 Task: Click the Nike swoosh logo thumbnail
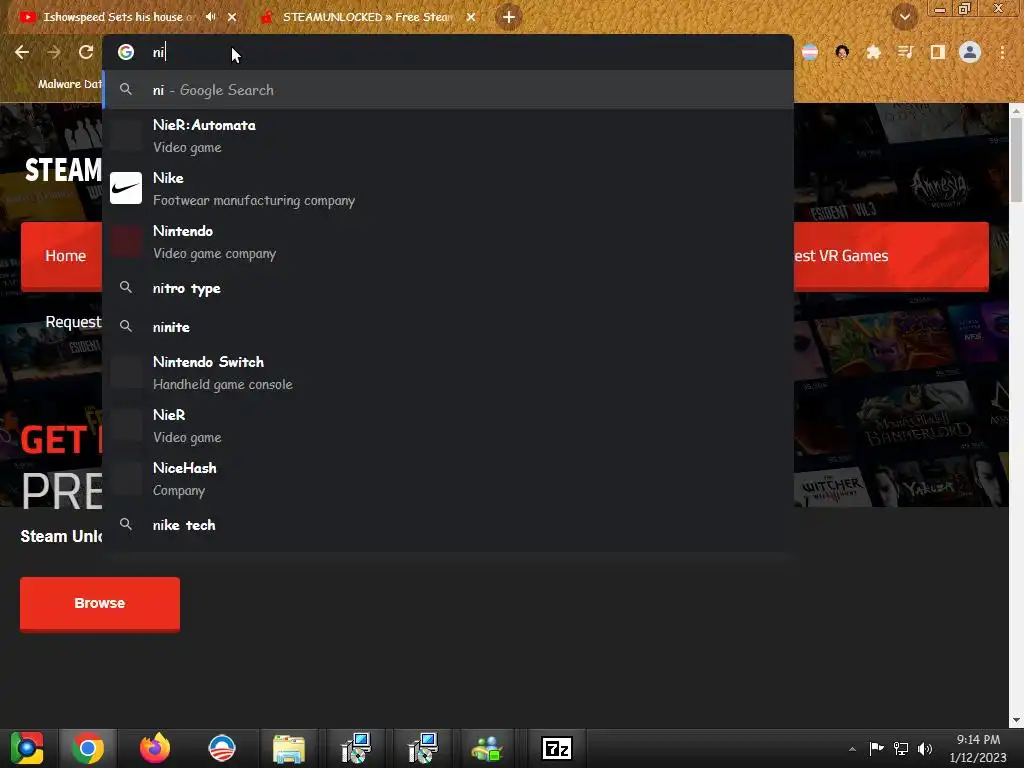pyautogui.click(x=126, y=188)
